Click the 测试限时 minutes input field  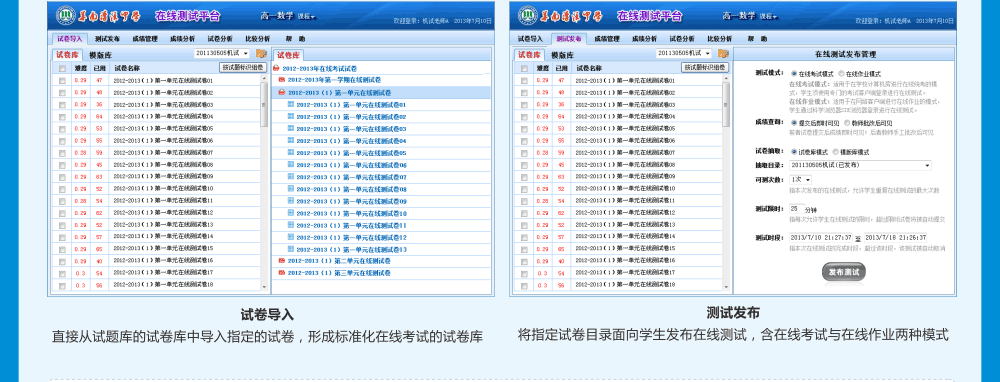[796, 209]
